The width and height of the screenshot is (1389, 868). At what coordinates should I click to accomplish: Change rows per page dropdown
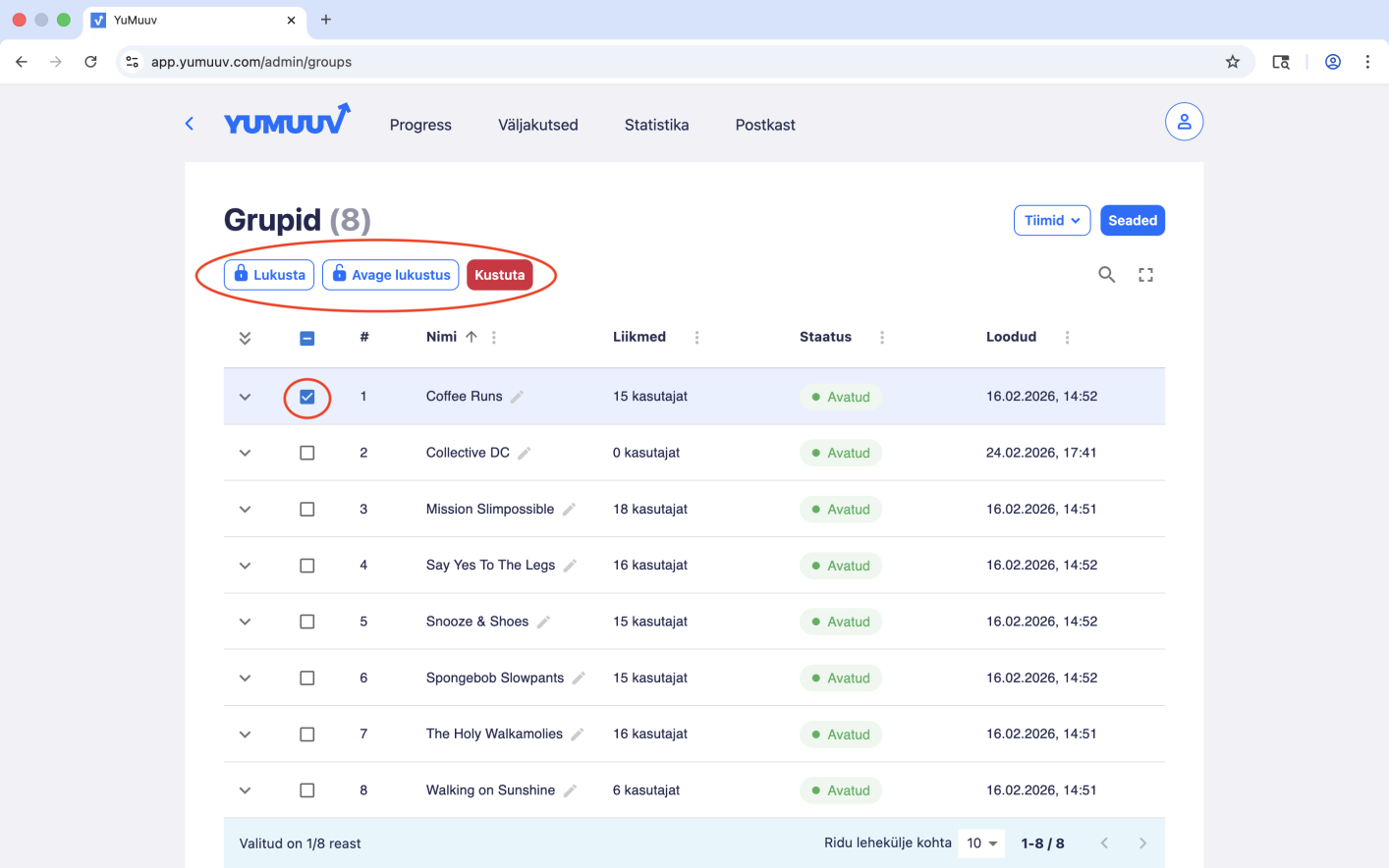tap(981, 843)
